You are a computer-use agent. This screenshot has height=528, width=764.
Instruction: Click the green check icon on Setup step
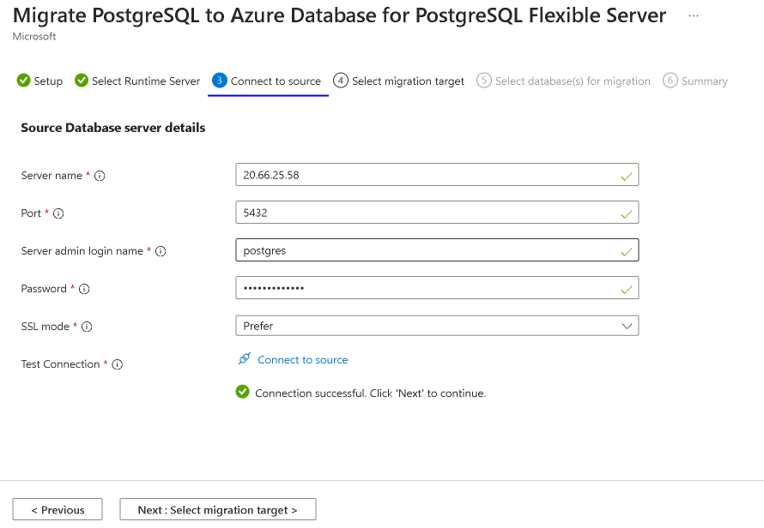[x=23, y=80]
